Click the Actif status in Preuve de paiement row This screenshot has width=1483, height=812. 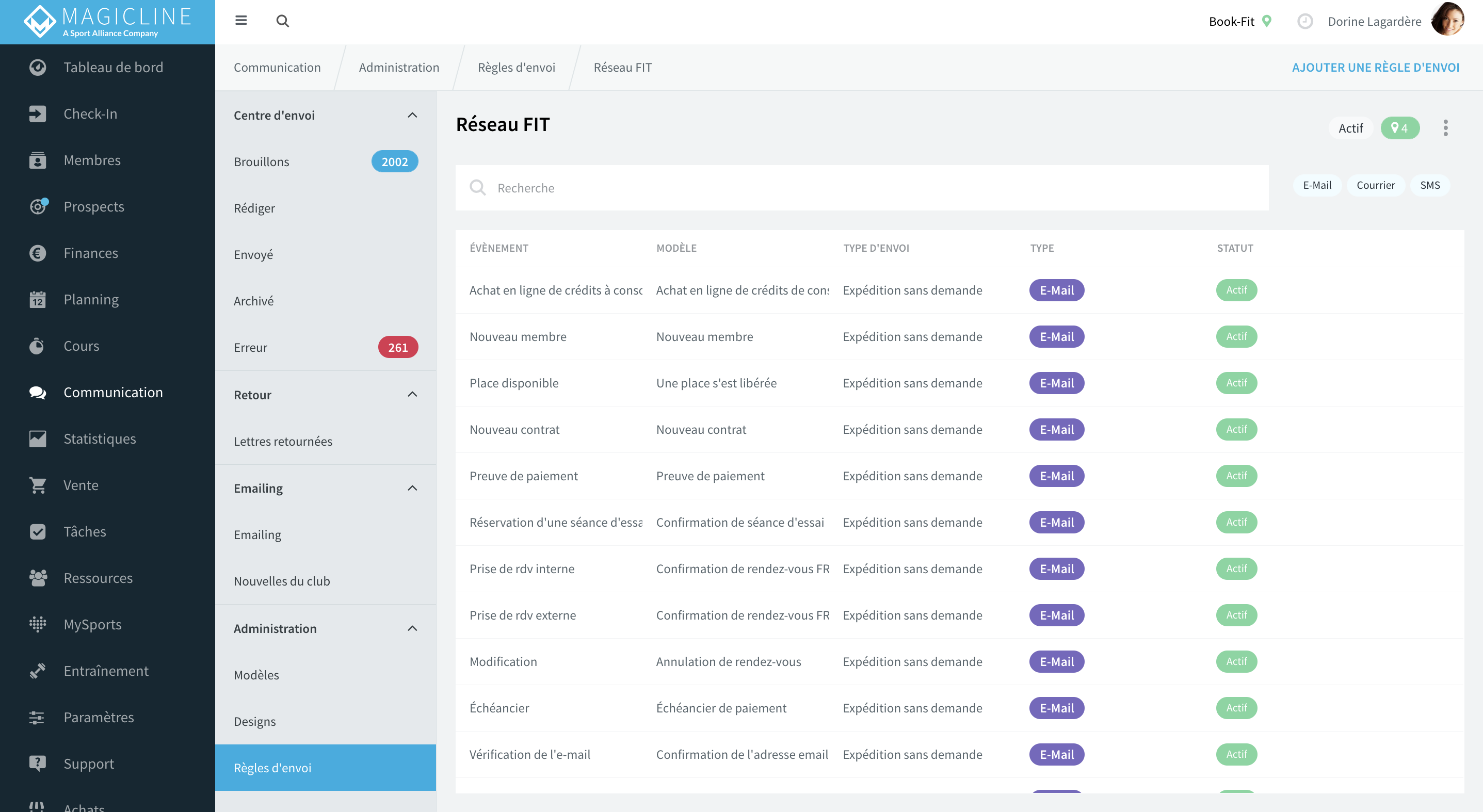point(1236,476)
